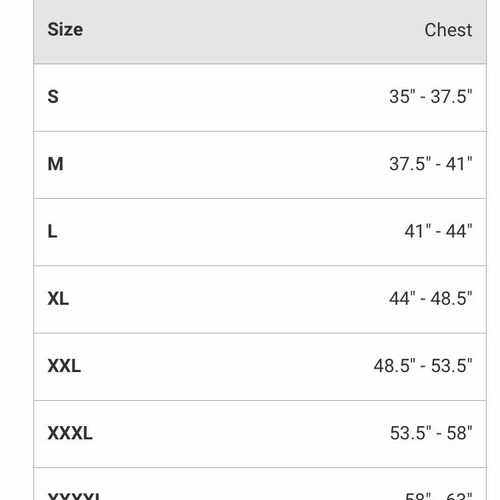Viewport: 500px width, 500px height.
Task: Select the Chest column header
Action: coord(448,30)
